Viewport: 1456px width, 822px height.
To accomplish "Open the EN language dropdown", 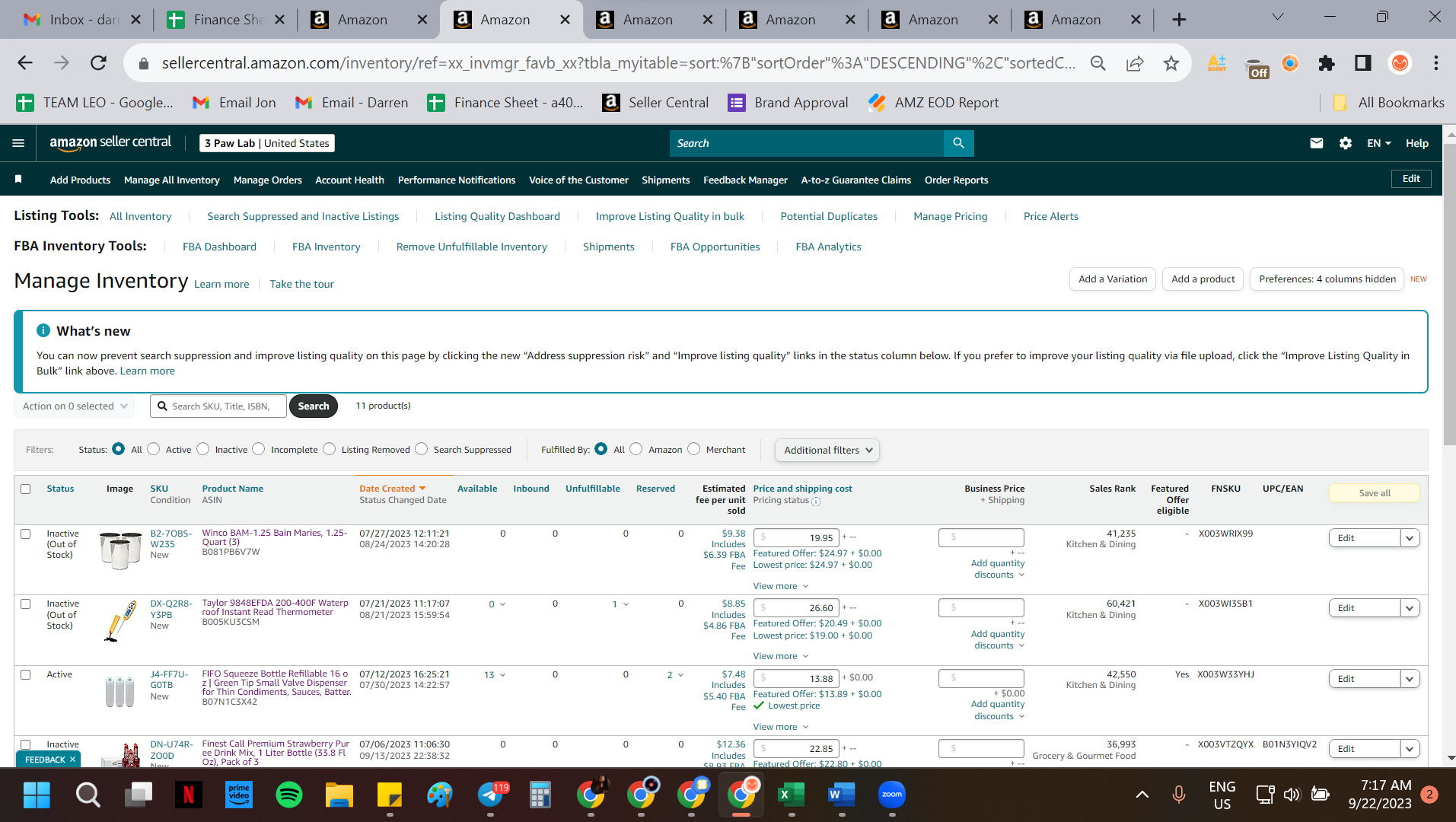I will click(x=1379, y=143).
